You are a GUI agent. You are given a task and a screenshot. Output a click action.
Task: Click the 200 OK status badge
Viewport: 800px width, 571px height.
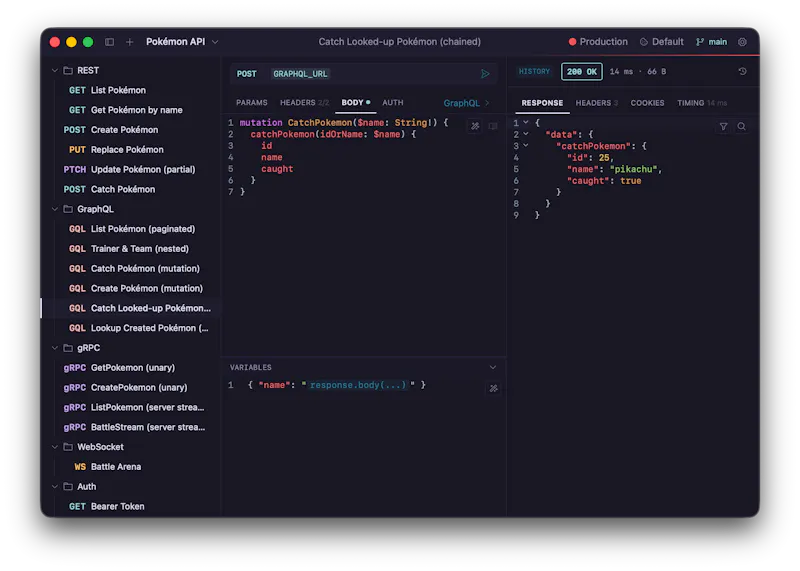[x=582, y=71]
